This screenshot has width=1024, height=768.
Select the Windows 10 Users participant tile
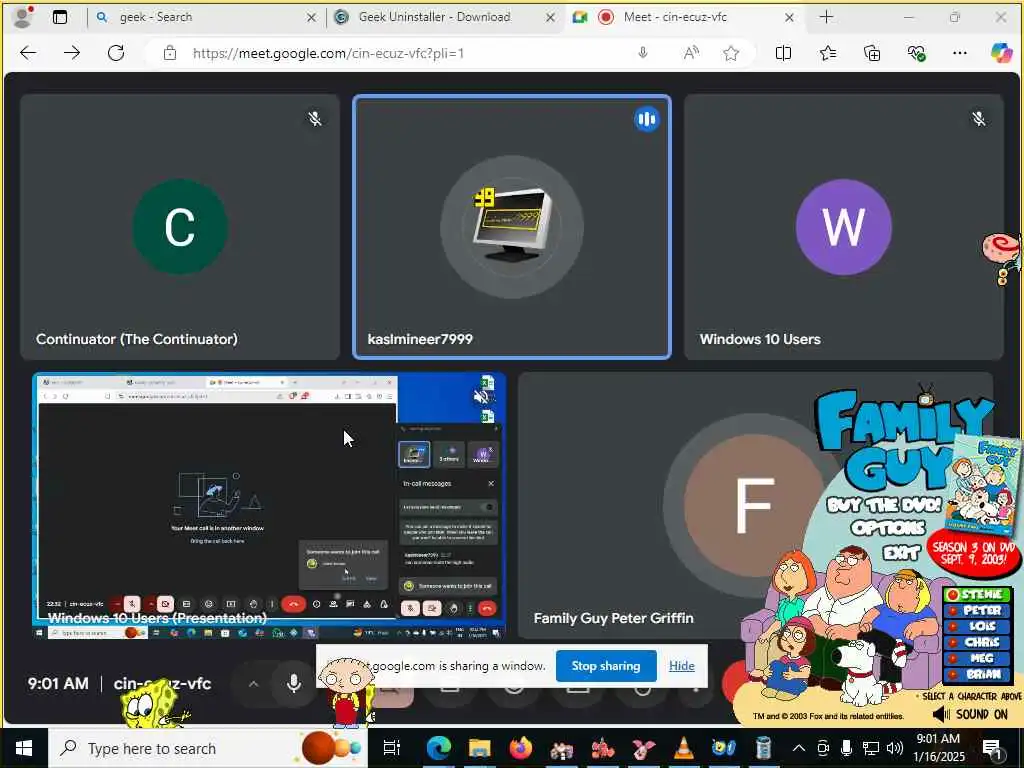844,227
